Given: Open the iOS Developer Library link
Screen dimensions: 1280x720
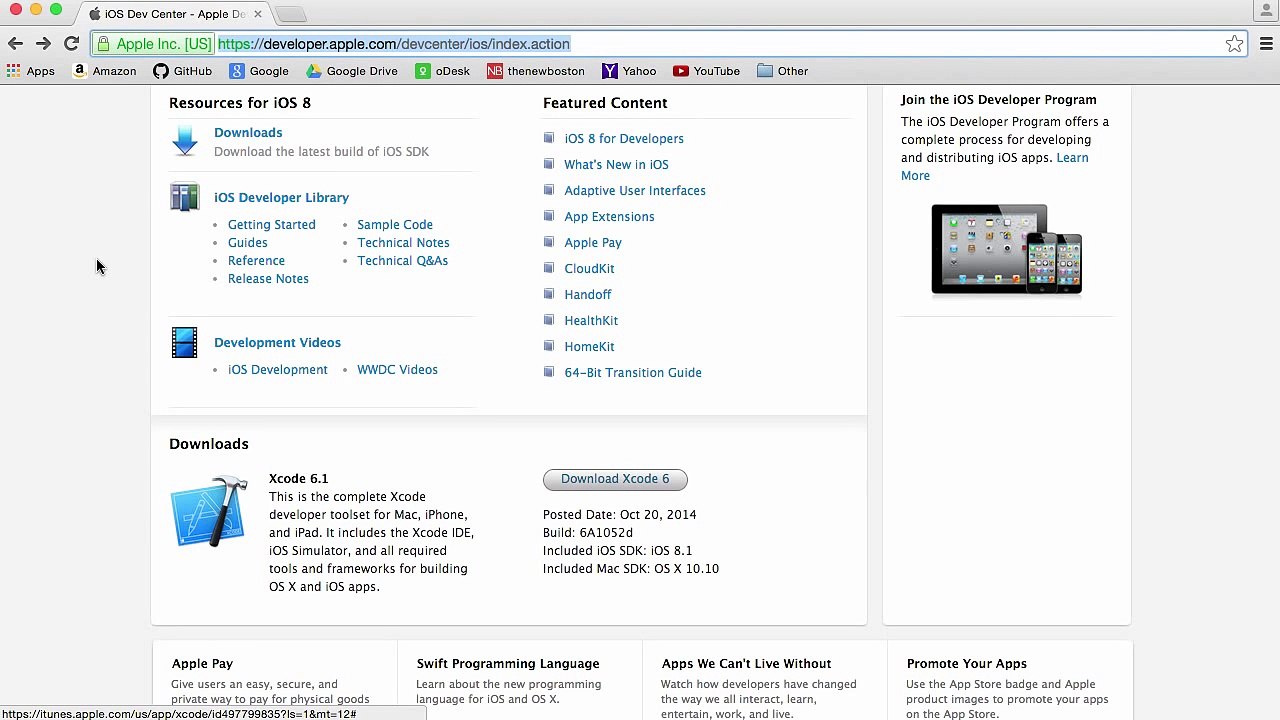Looking at the screenshot, I should 281,198.
